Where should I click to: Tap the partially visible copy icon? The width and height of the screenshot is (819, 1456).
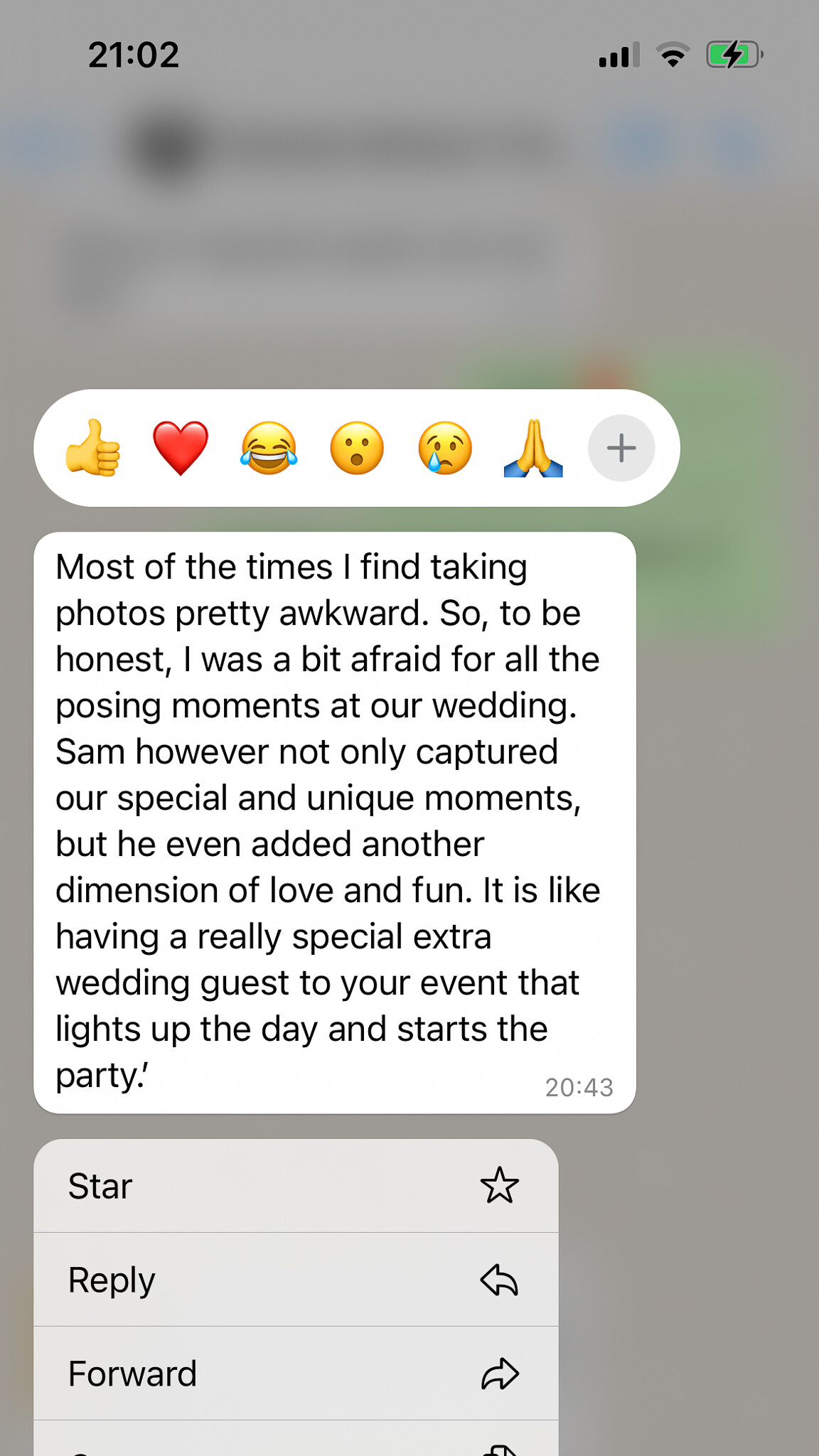click(501, 1449)
